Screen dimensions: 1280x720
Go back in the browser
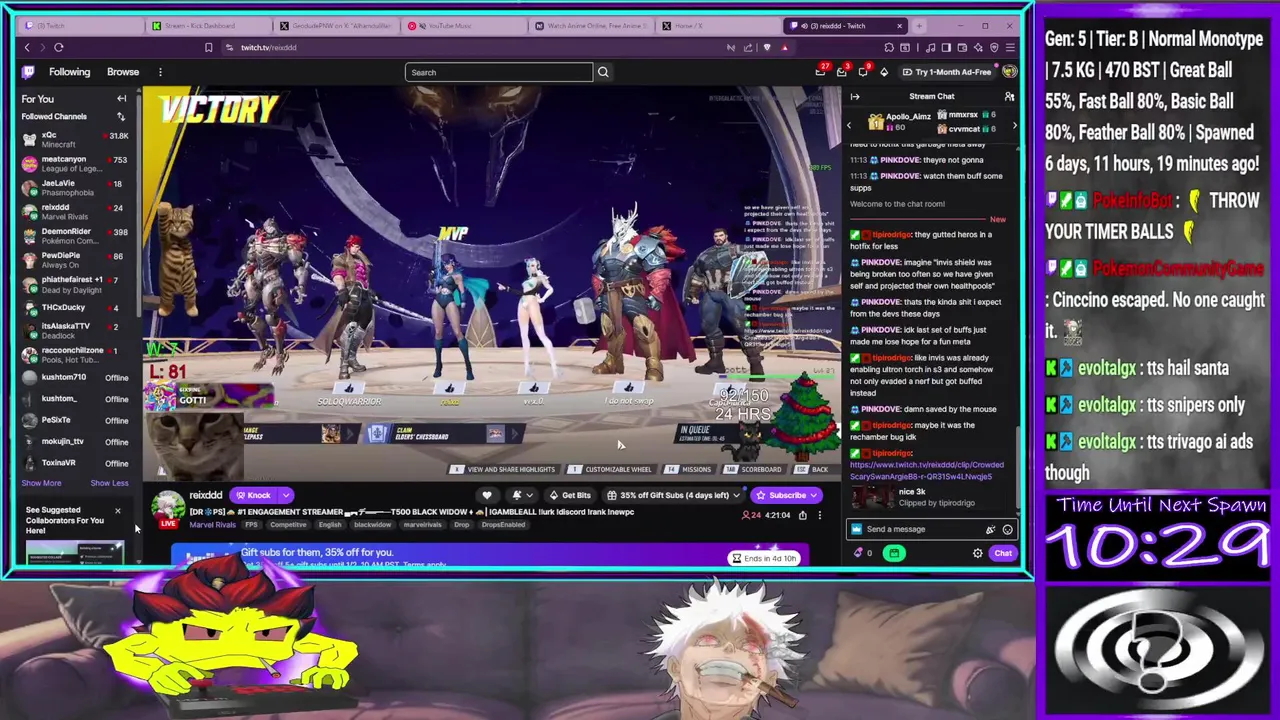point(27,47)
